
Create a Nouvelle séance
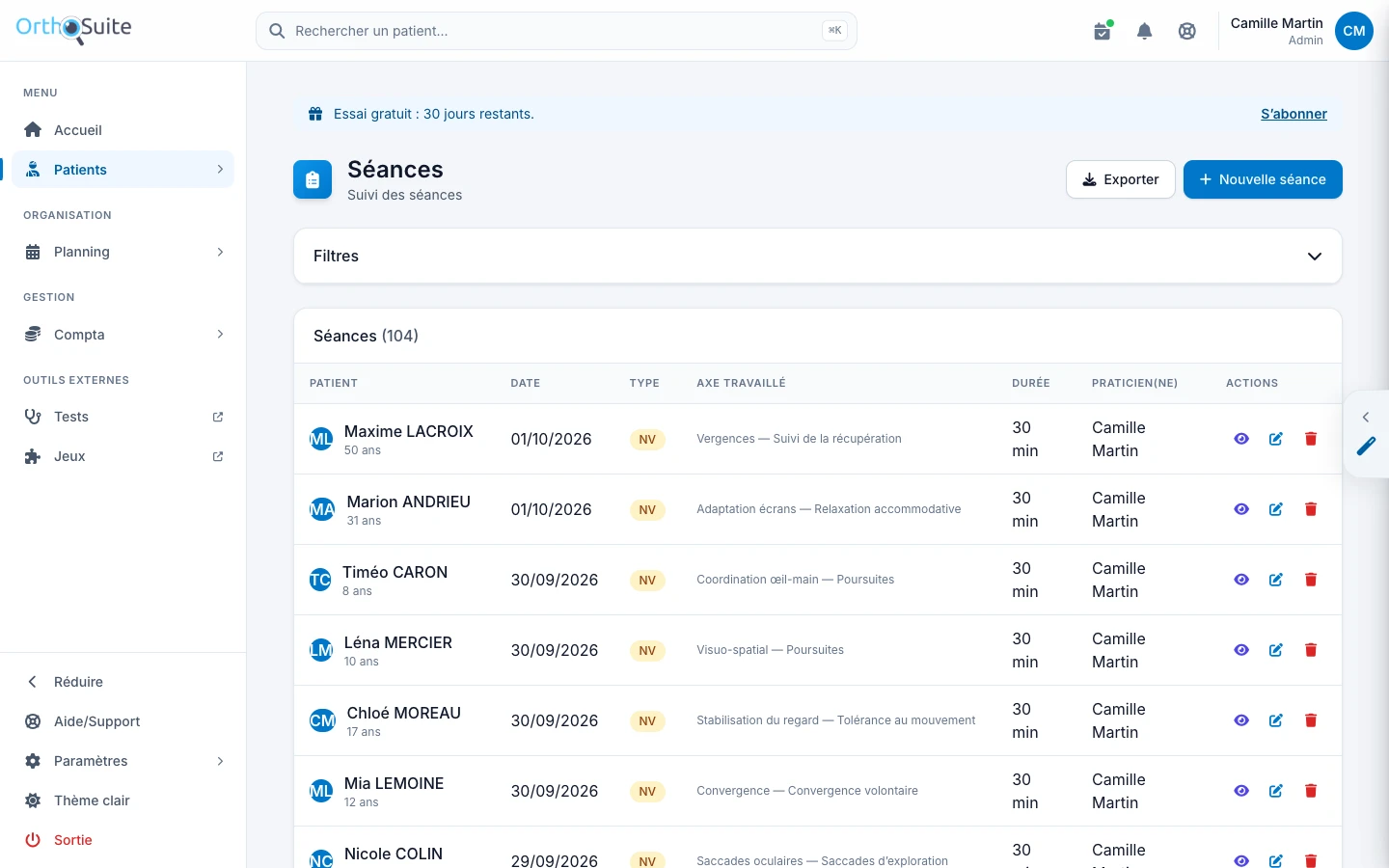pos(1263,179)
